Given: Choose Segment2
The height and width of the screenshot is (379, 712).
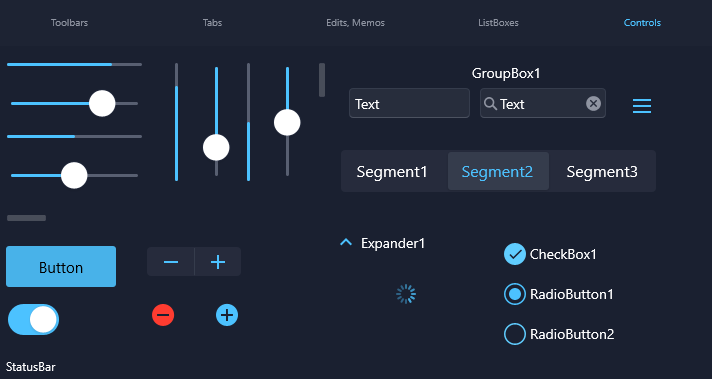Looking at the screenshot, I should [x=498, y=172].
